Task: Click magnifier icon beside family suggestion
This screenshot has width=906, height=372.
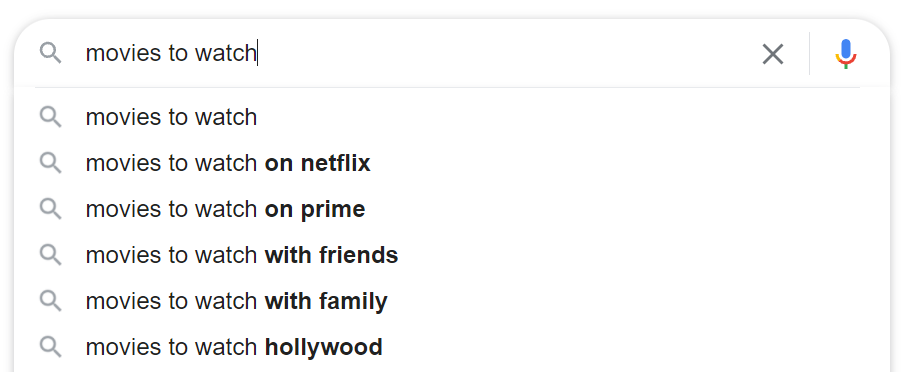Action: pyautogui.click(x=50, y=302)
